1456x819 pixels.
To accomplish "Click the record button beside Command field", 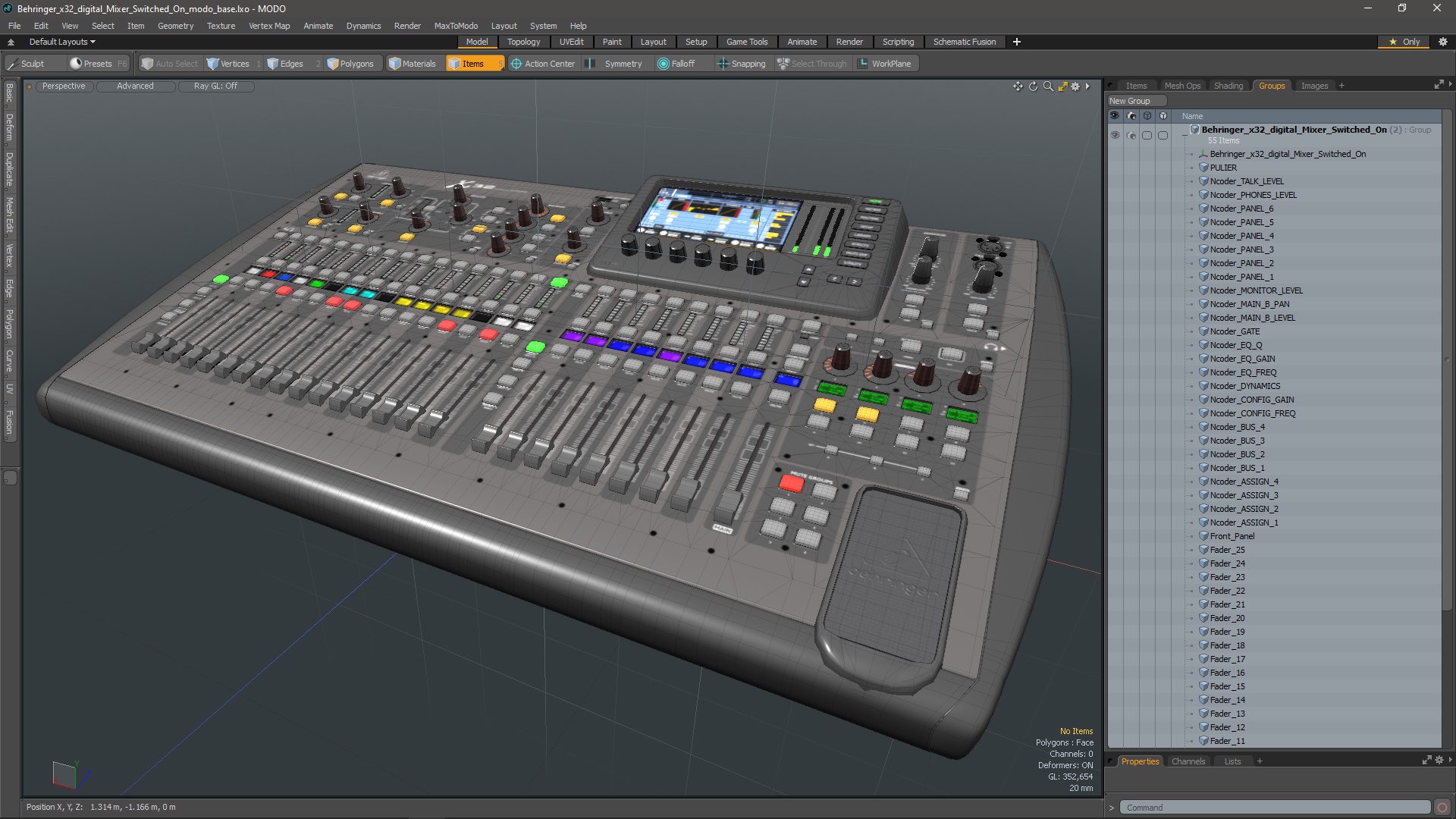I will click(x=1442, y=808).
